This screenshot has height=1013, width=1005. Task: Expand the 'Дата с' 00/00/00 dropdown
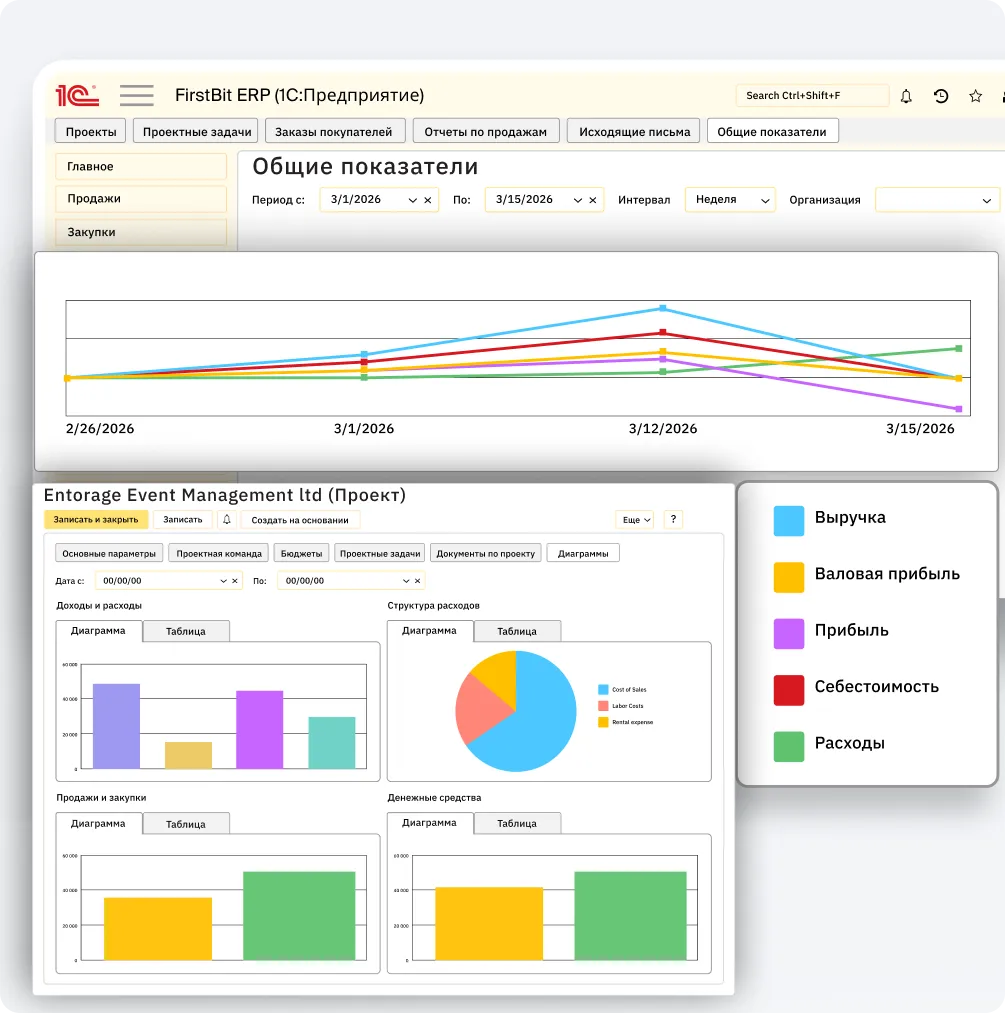[223, 581]
